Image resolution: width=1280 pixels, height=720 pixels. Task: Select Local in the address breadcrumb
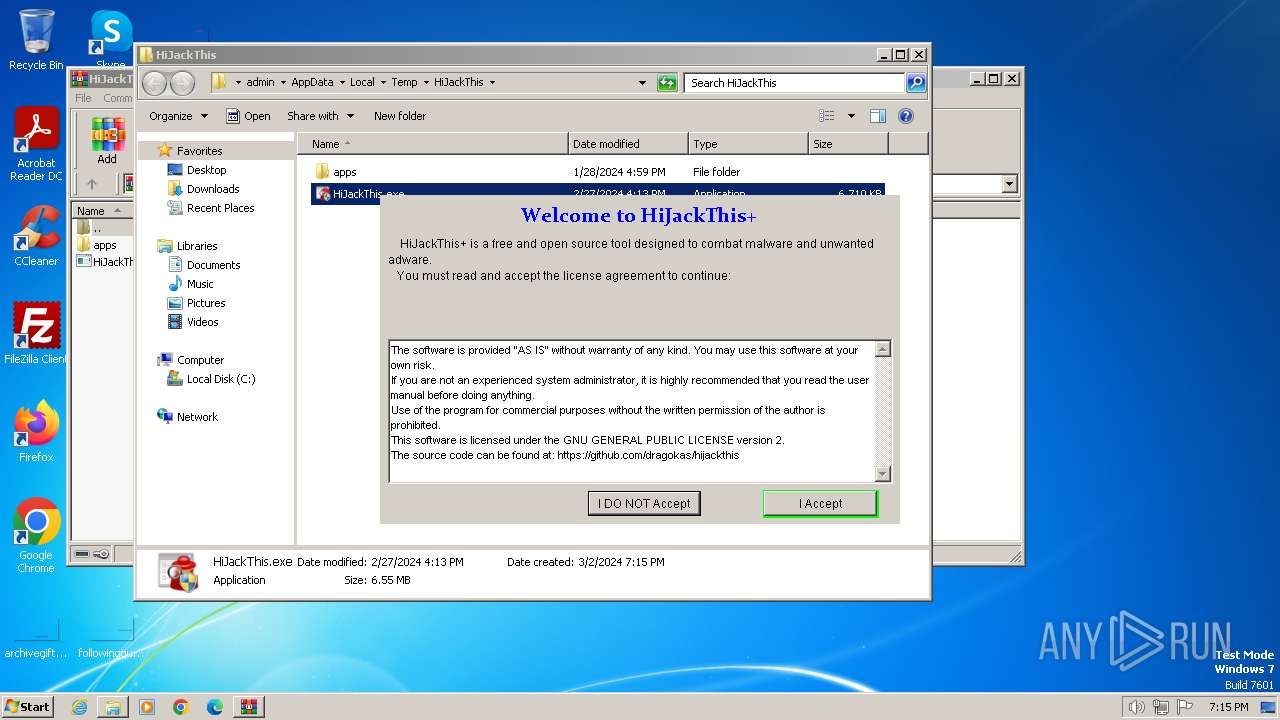click(362, 83)
